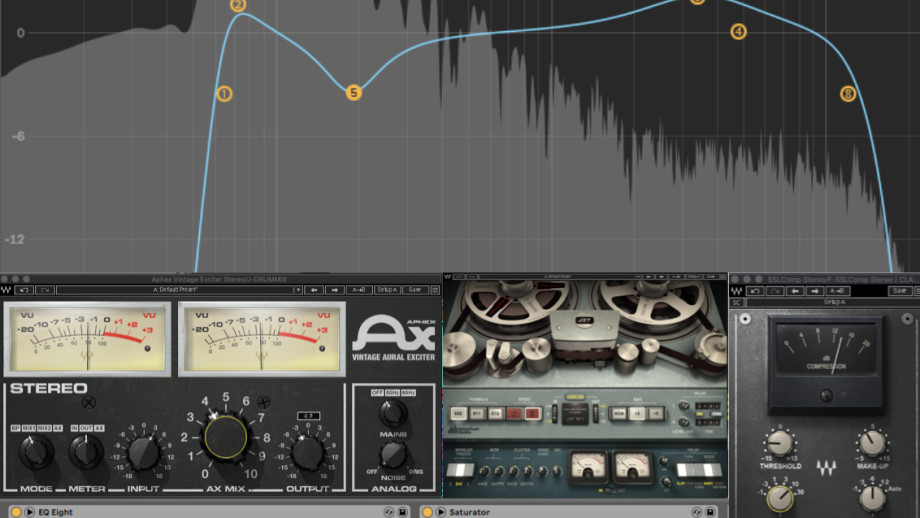
Task: Click the A→B copy button in Aphex
Action: click(358, 290)
